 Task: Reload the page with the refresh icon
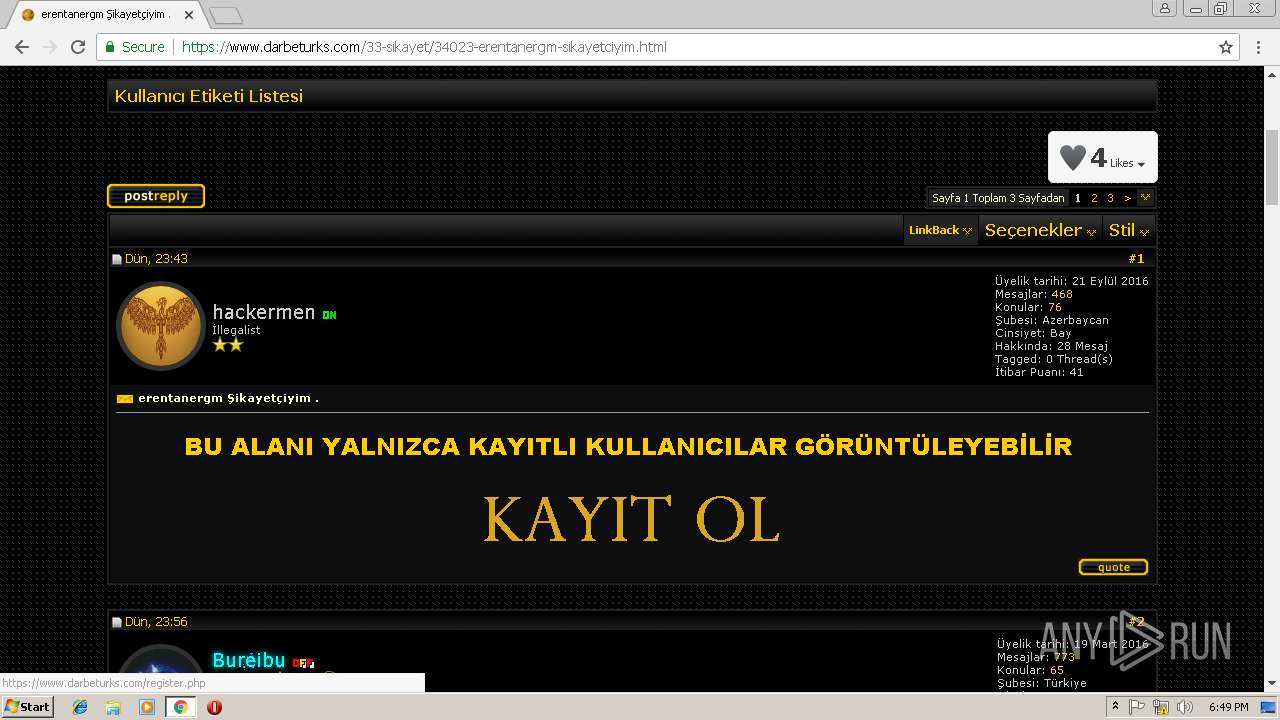click(77, 47)
